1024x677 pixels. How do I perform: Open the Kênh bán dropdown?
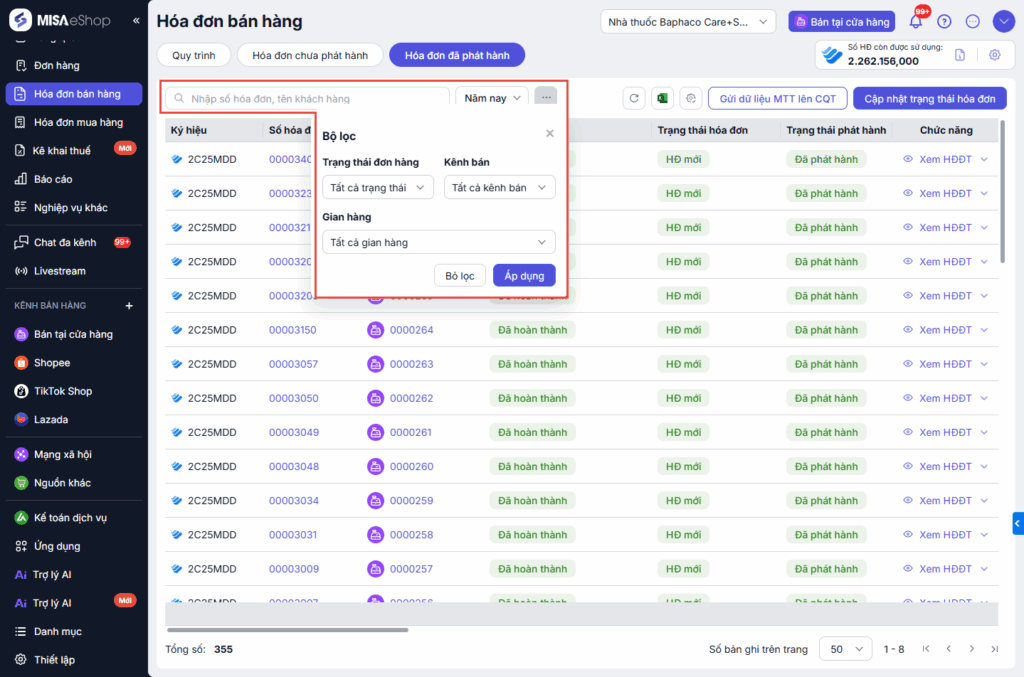tap(499, 187)
